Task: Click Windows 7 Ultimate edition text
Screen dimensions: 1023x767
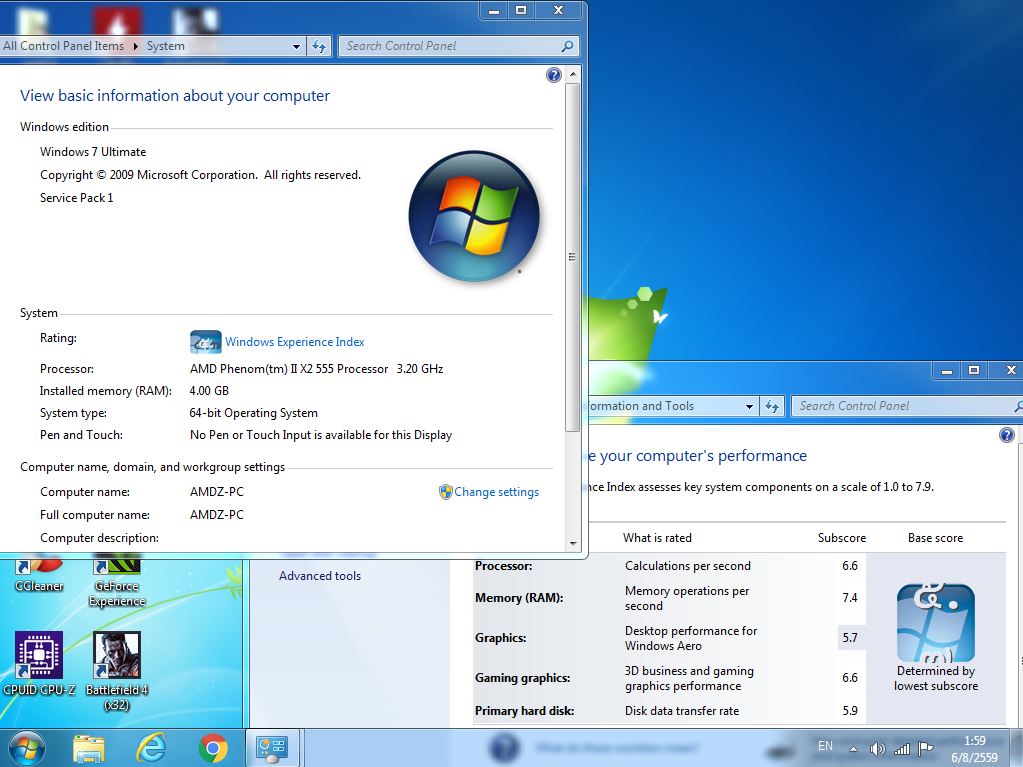Action: pos(93,152)
